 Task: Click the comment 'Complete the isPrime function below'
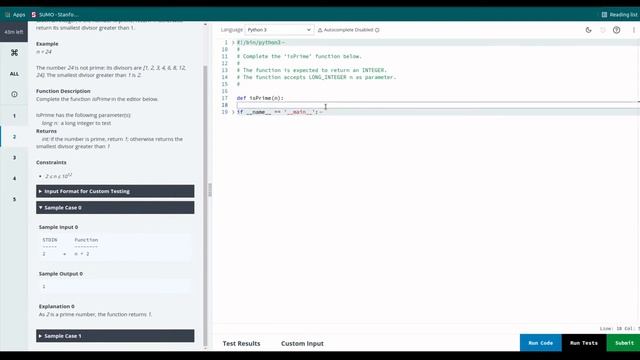[x=299, y=56]
